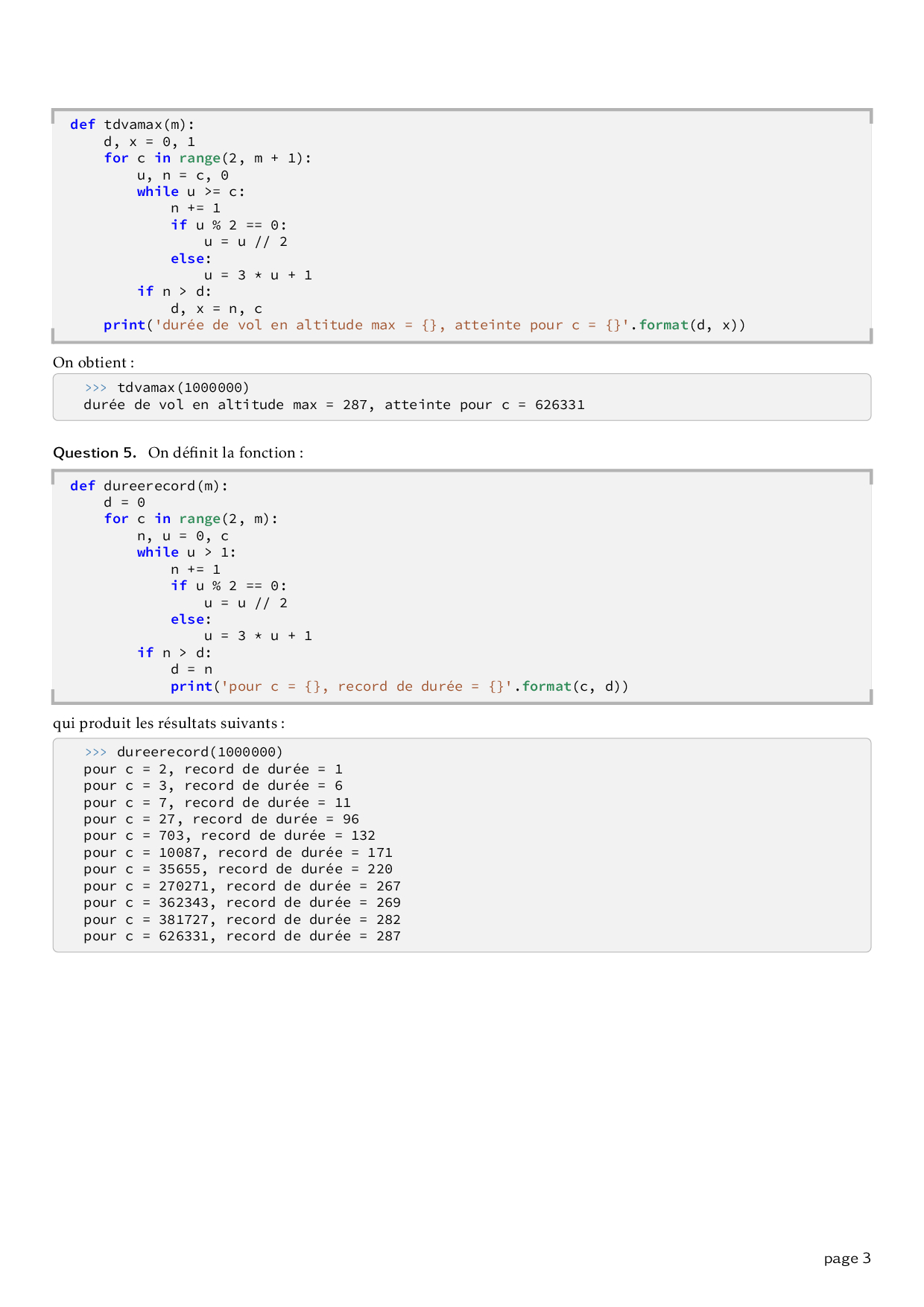This screenshot has height=1307, width=924.
Task: Click the 'Question 5.' heading
Action: pos(95,453)
